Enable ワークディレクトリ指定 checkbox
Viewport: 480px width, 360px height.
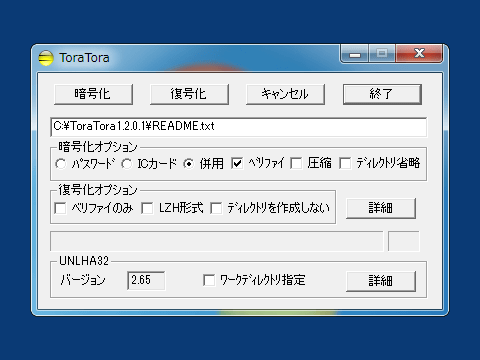(x=209, y=280)
